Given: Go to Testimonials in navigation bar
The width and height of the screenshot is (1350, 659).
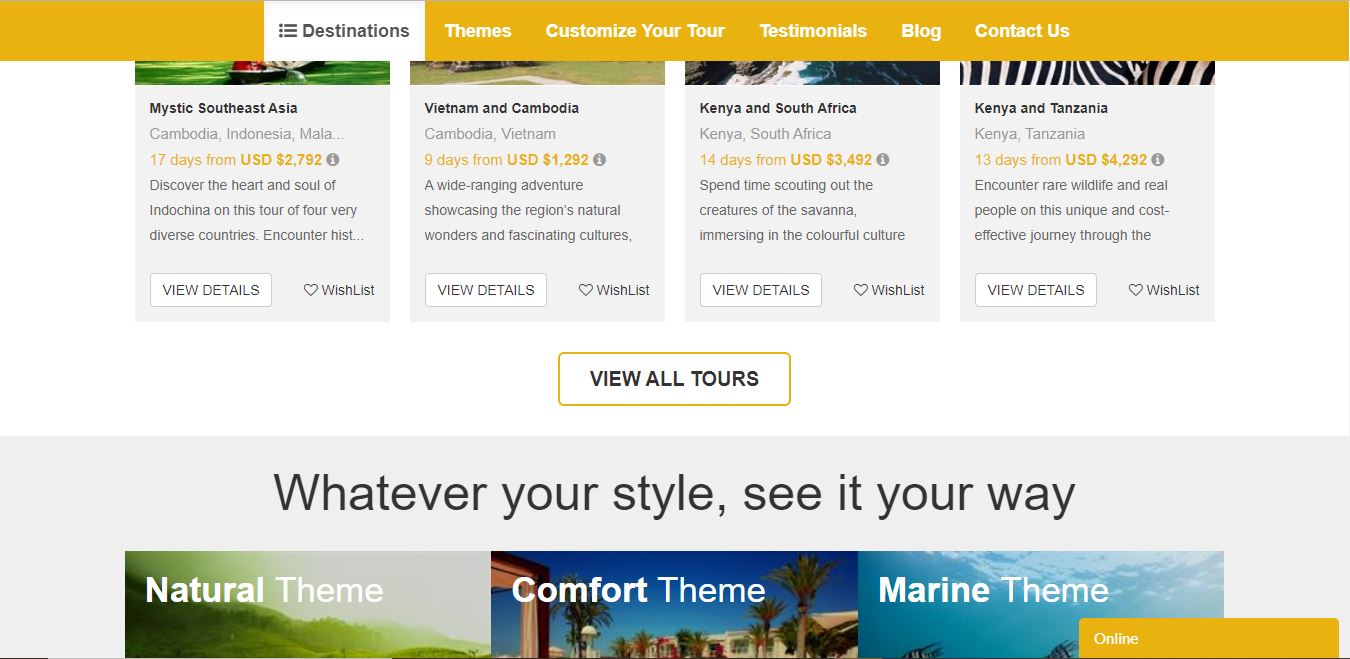Looking at the screenshot, I should 812,31.
